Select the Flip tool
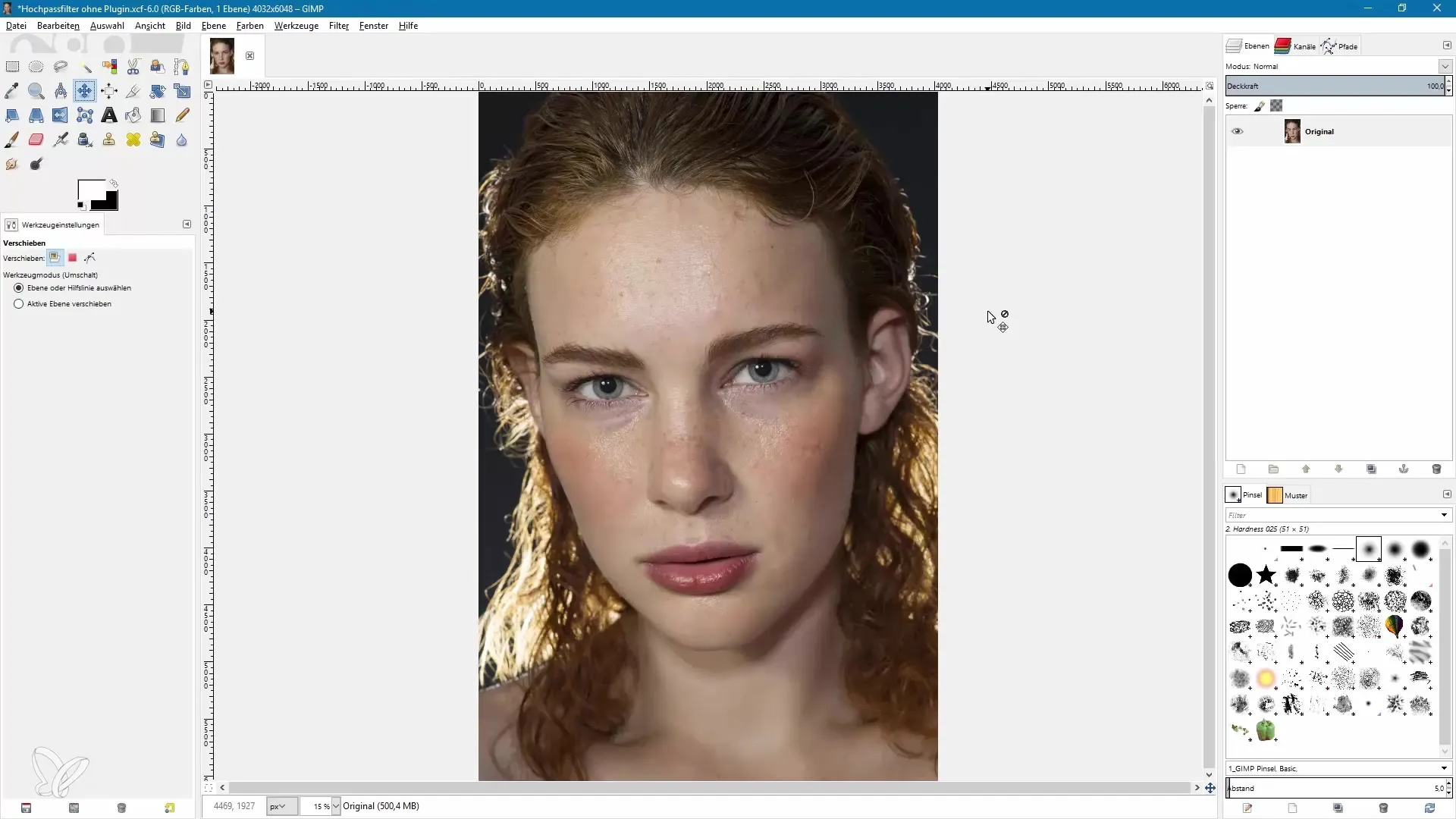Image resolution: width=1456 pixels, height=819 pixels. [x=61, y=115]
